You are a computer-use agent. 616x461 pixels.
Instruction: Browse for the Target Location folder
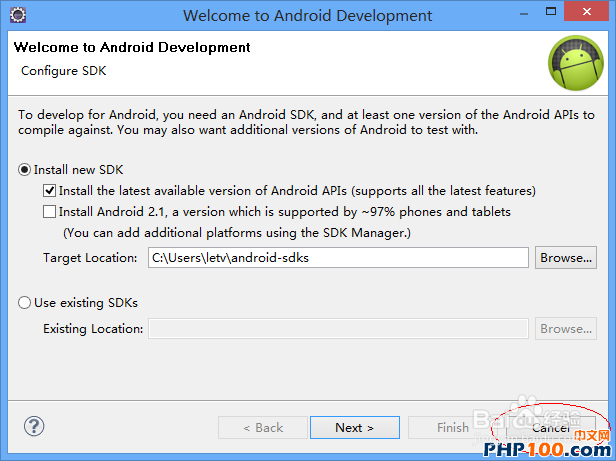click(x=566, y=258)
